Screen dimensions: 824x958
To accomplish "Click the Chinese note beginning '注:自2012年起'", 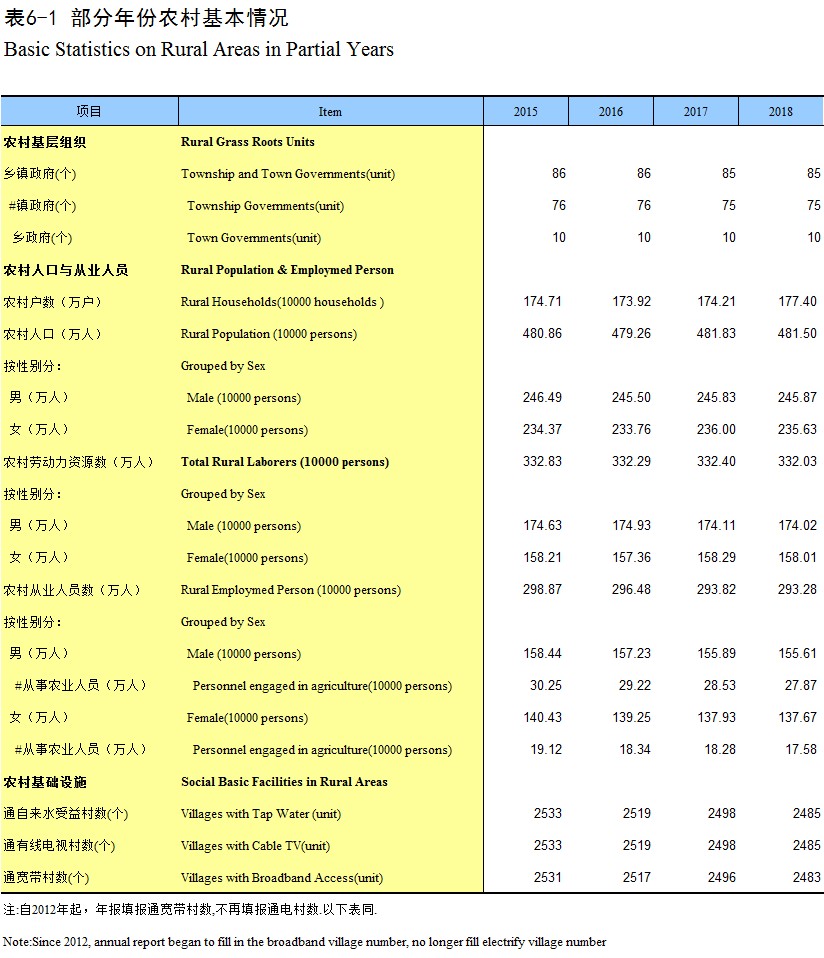I will pos(190,910).
